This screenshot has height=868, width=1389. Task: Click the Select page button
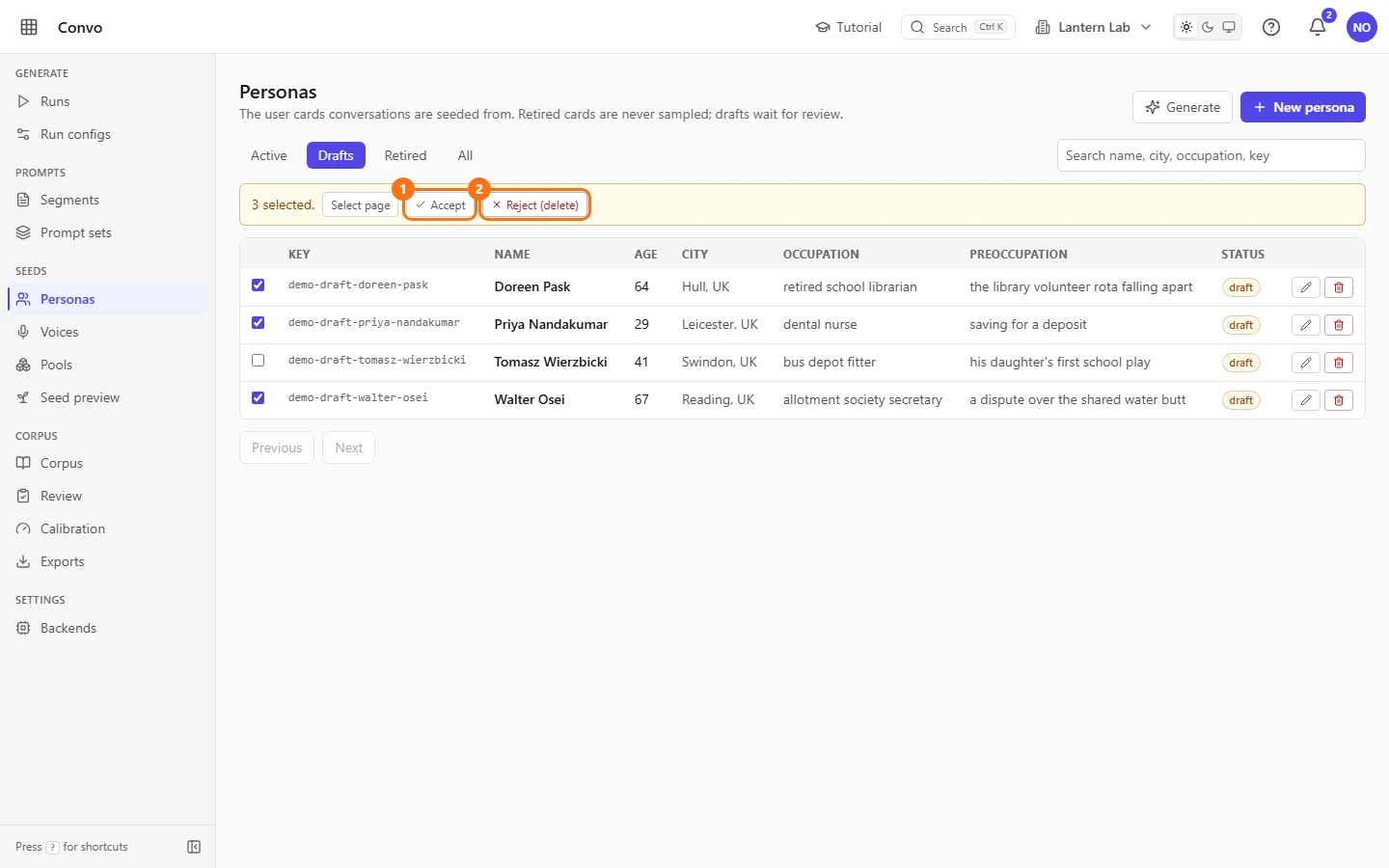click(361, 205)
